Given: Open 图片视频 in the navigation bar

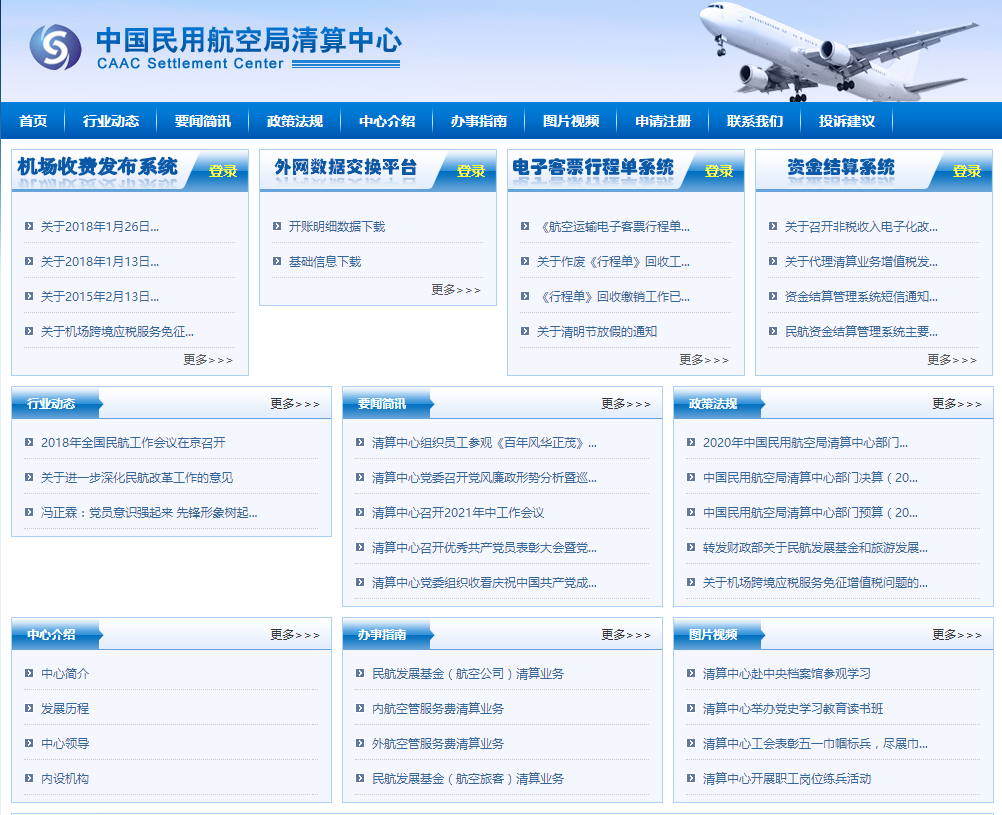Looking at the screenshot, I should click(571, 121).
